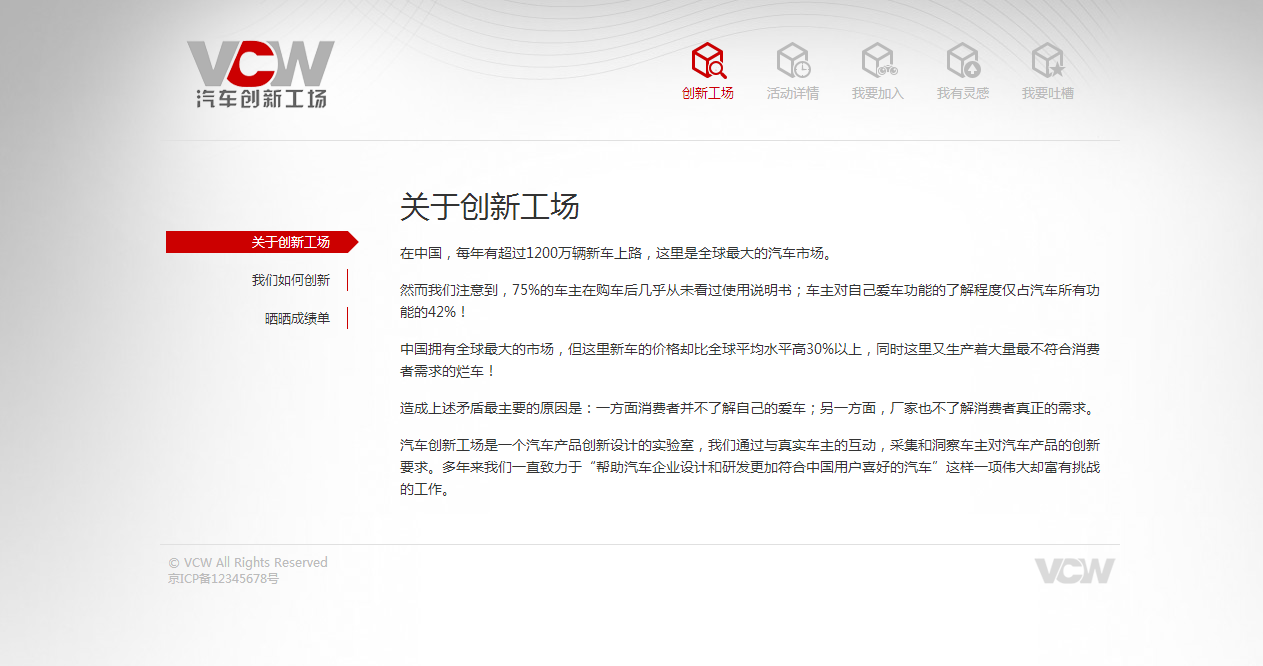Open 晒晒成绩单 sidebar link
This screenshot has height=666, width=1263.
click(296, 317)
